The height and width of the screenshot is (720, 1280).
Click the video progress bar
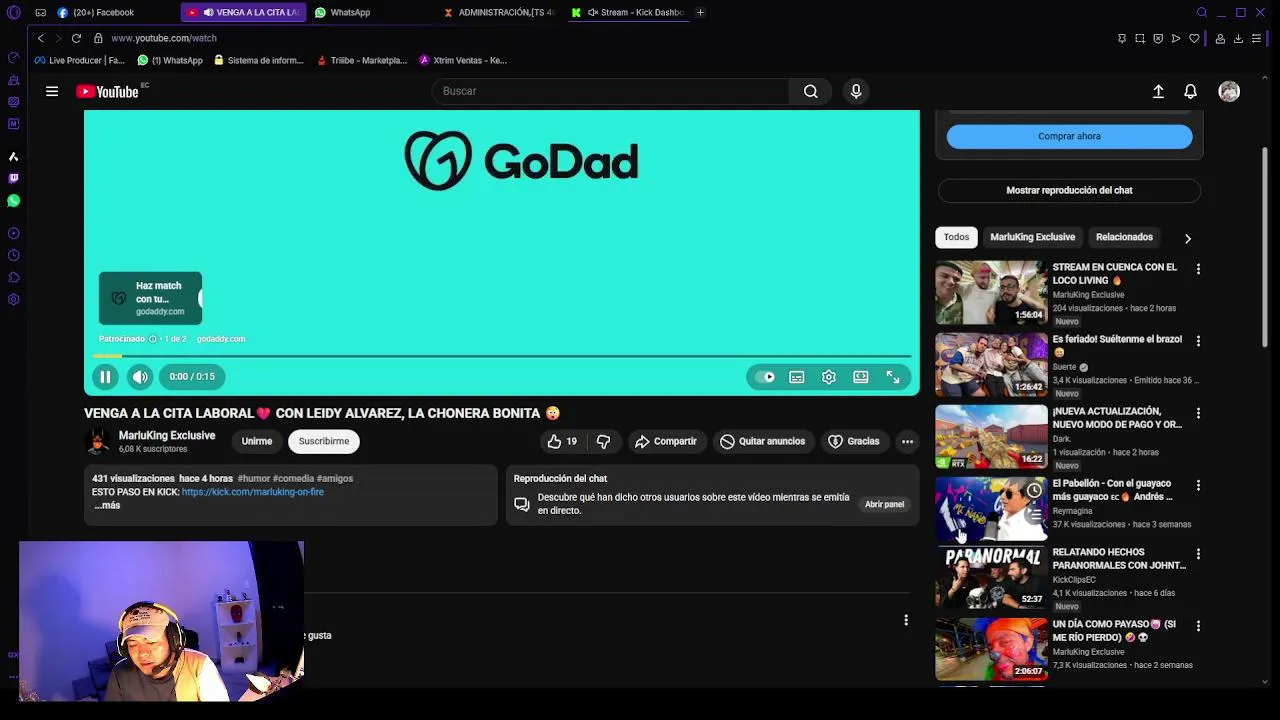[502, 355]
